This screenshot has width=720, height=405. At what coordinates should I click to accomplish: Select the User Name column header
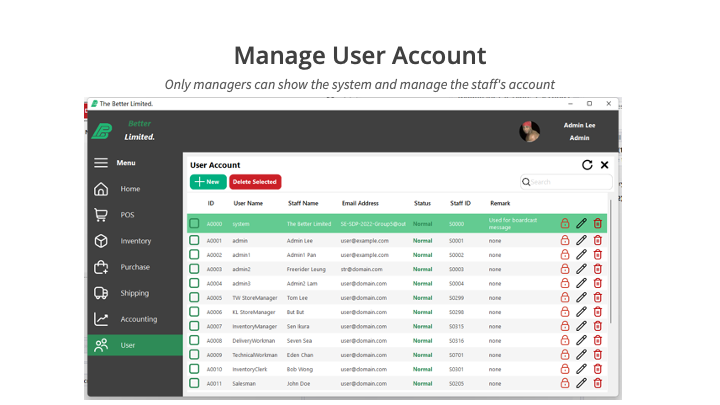coord(248,203)
